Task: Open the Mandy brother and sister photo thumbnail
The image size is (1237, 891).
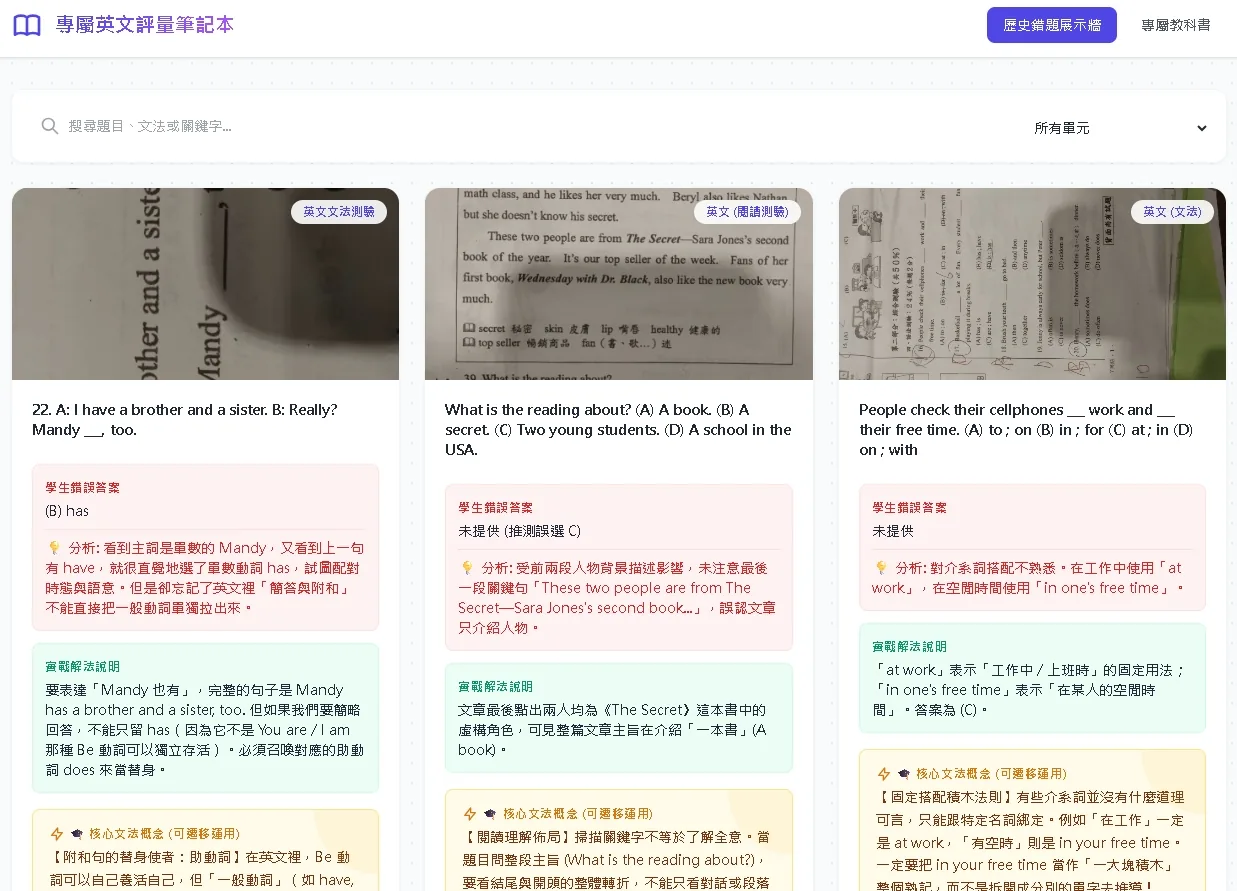Action: click(205, 284)
